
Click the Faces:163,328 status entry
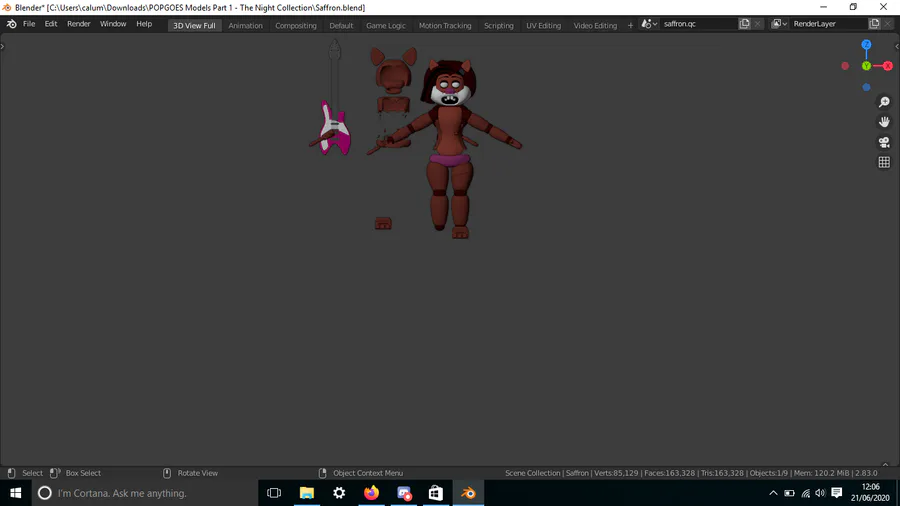click(x=669, y=473)
